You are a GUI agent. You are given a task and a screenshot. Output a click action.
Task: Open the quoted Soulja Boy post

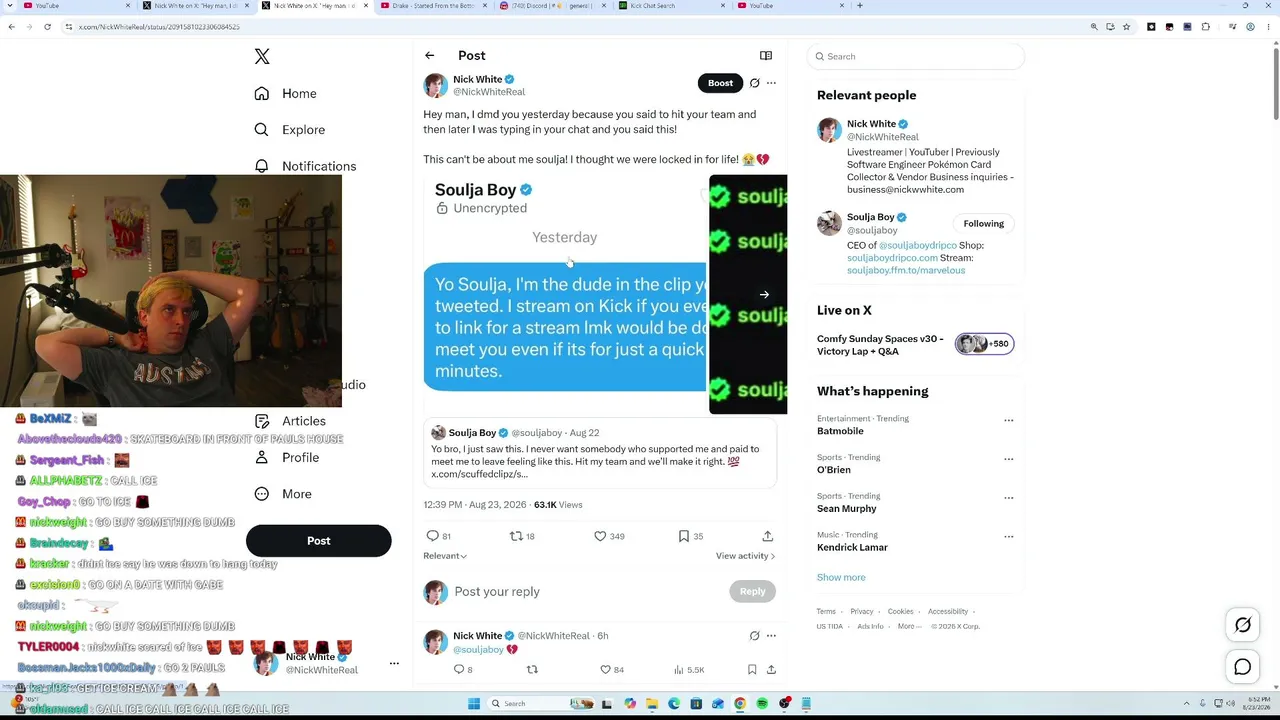tap(601, 454)
